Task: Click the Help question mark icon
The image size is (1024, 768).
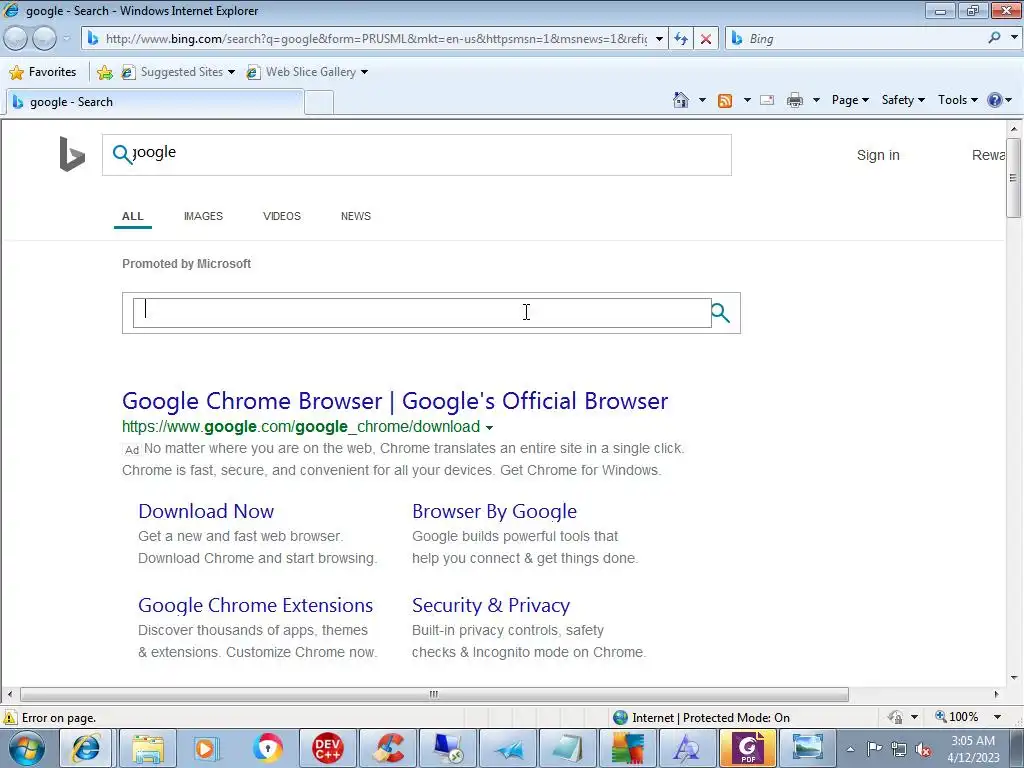Action: pyautogui.click(x=995, y=100)
